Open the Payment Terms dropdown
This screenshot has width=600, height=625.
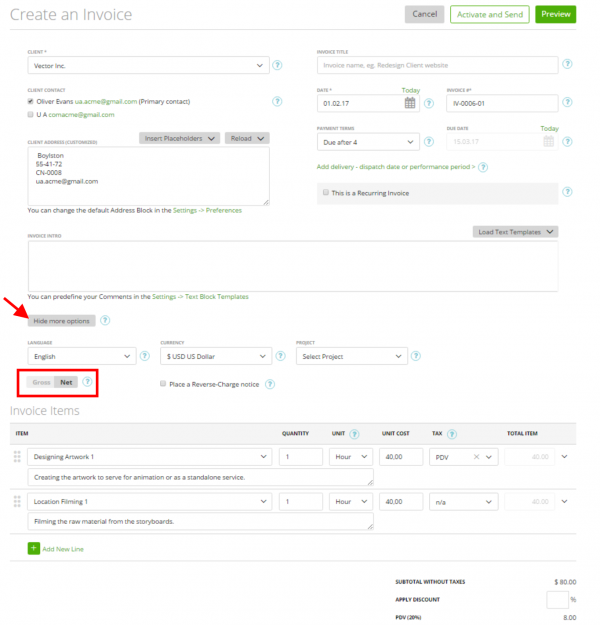(x=366, y=142)
